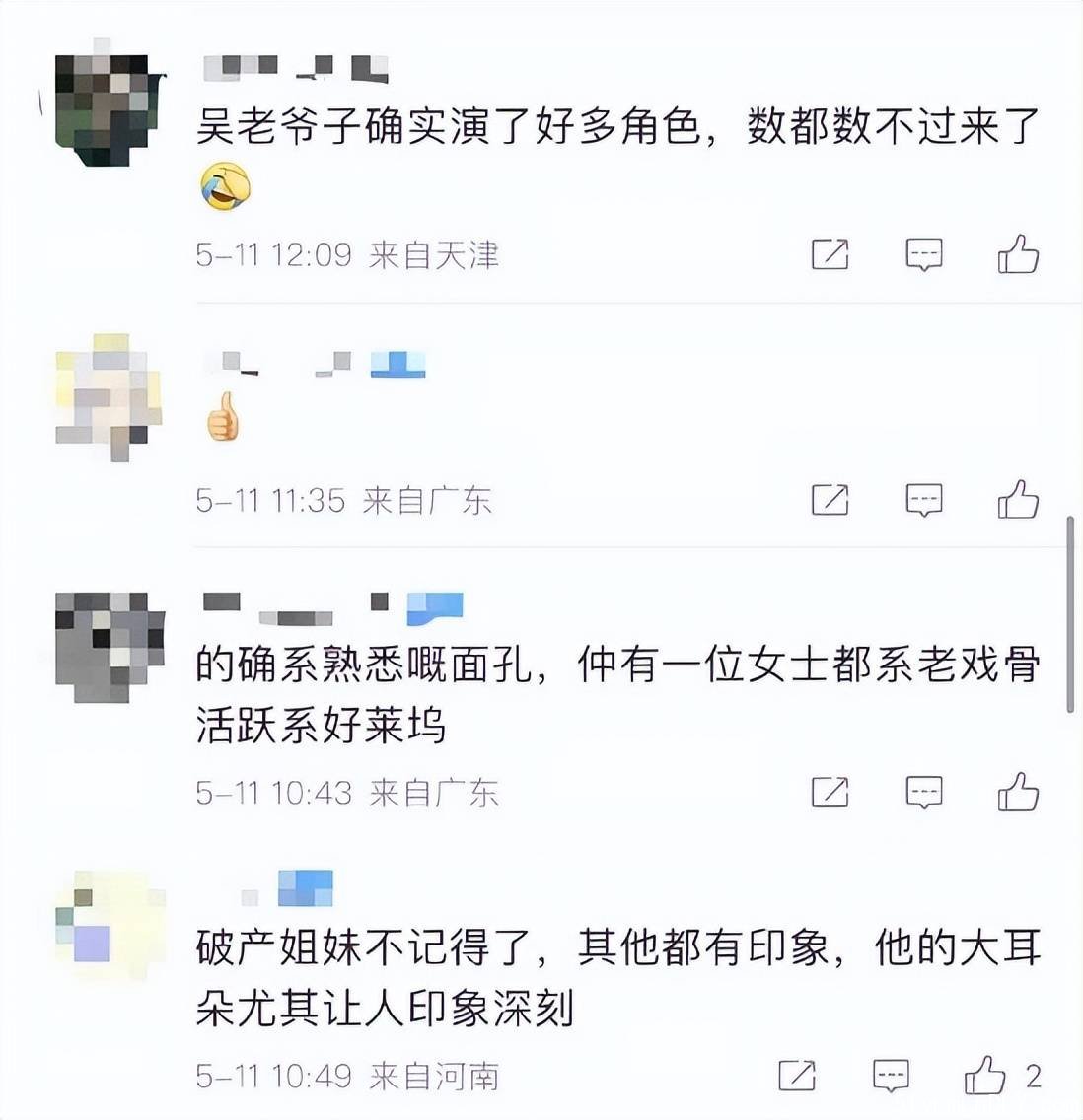Reply to the 5-11 11:35 comment
The image size is (1083, 1120).
coord(923,499)
